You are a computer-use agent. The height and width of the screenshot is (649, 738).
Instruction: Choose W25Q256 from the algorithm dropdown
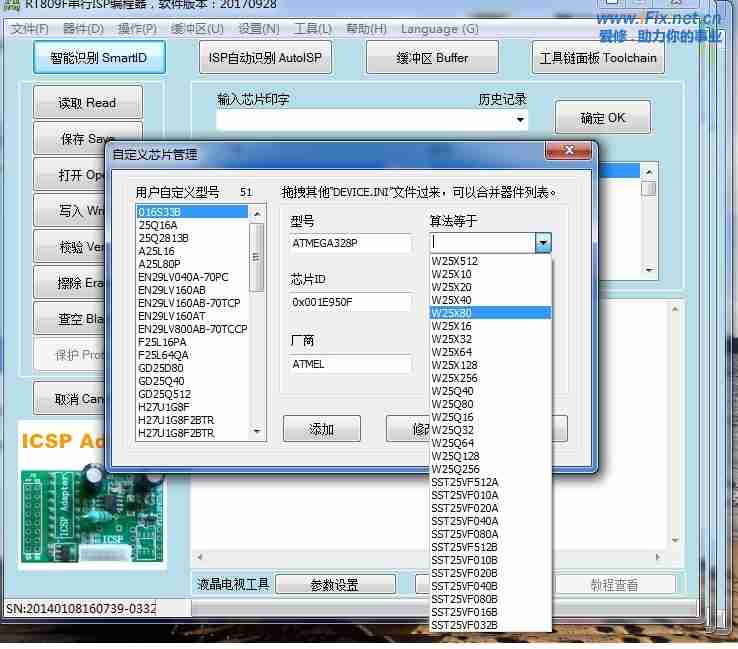point(490,469)
